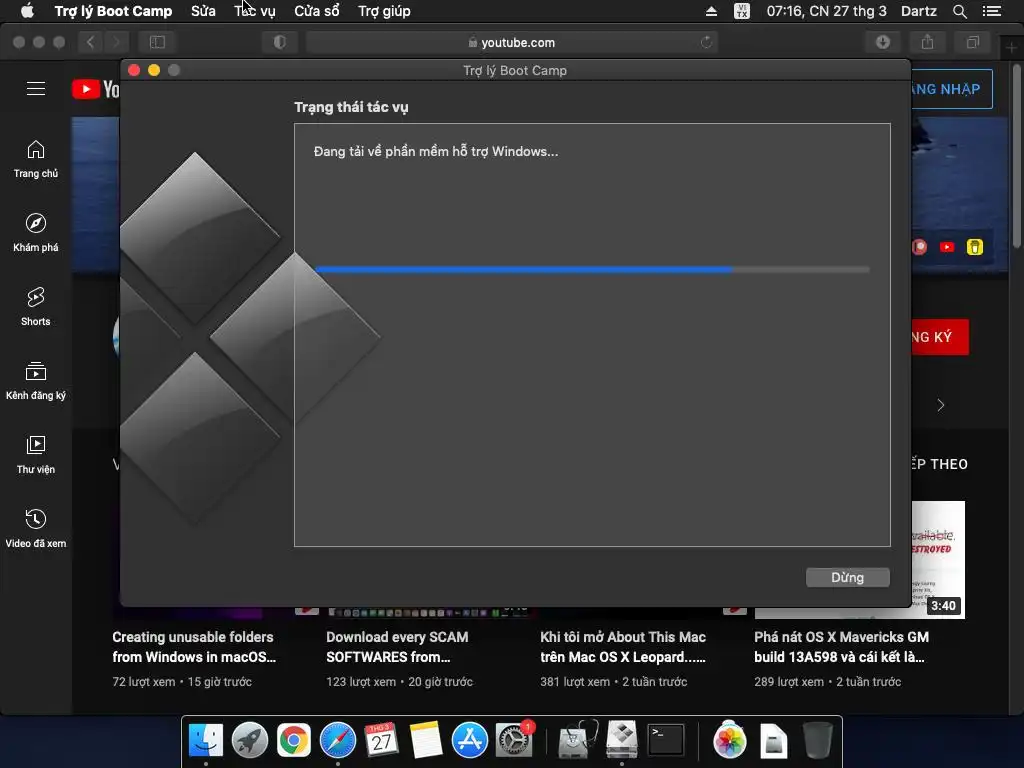Click Safari back navigation arrow
The image size is (1024, 768).
(x=91, y=42)
